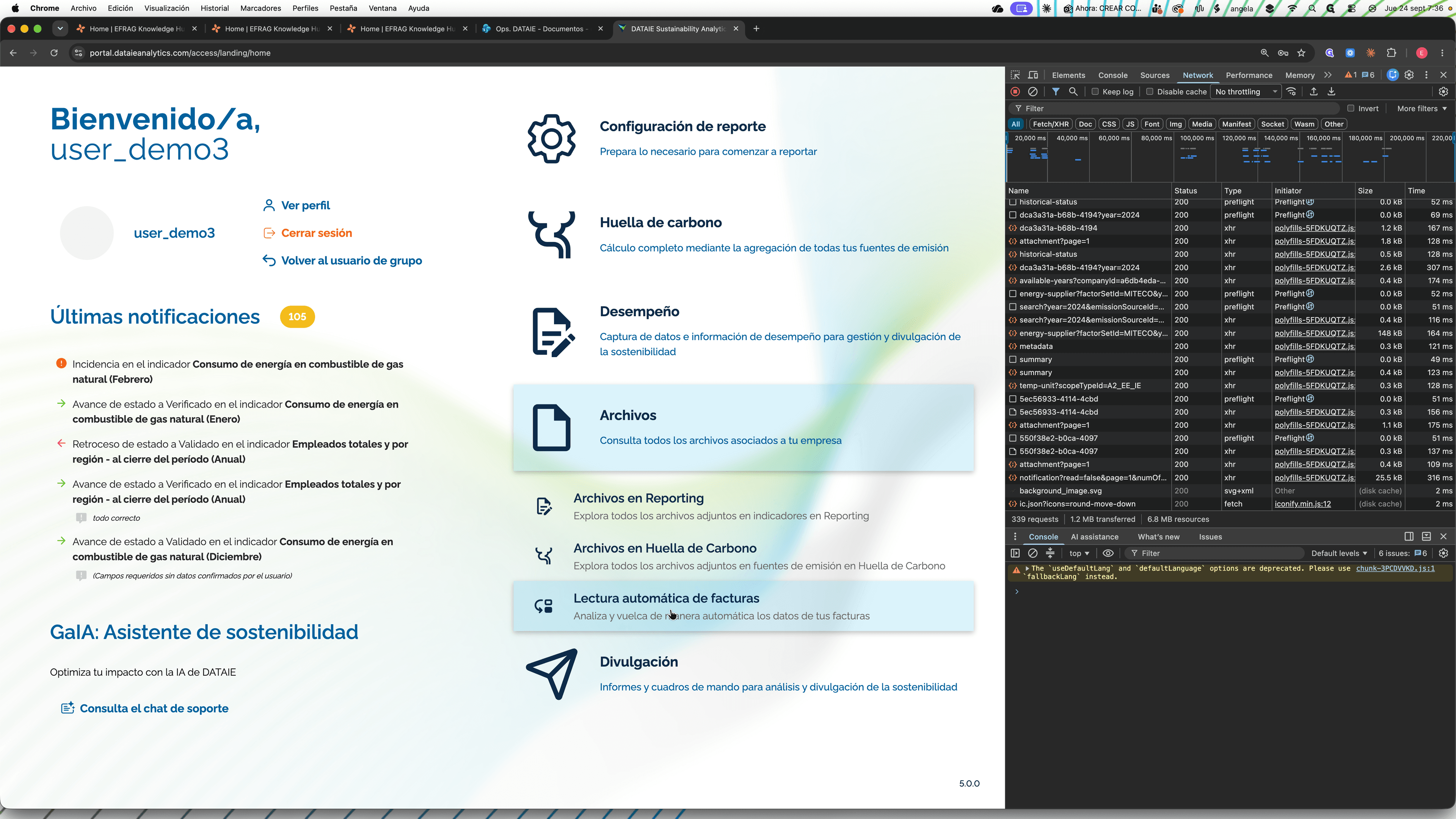Click Cerrar sesión to log out
The height and width of the screenshot is (819, 1456).
click(x=308, y=233)
